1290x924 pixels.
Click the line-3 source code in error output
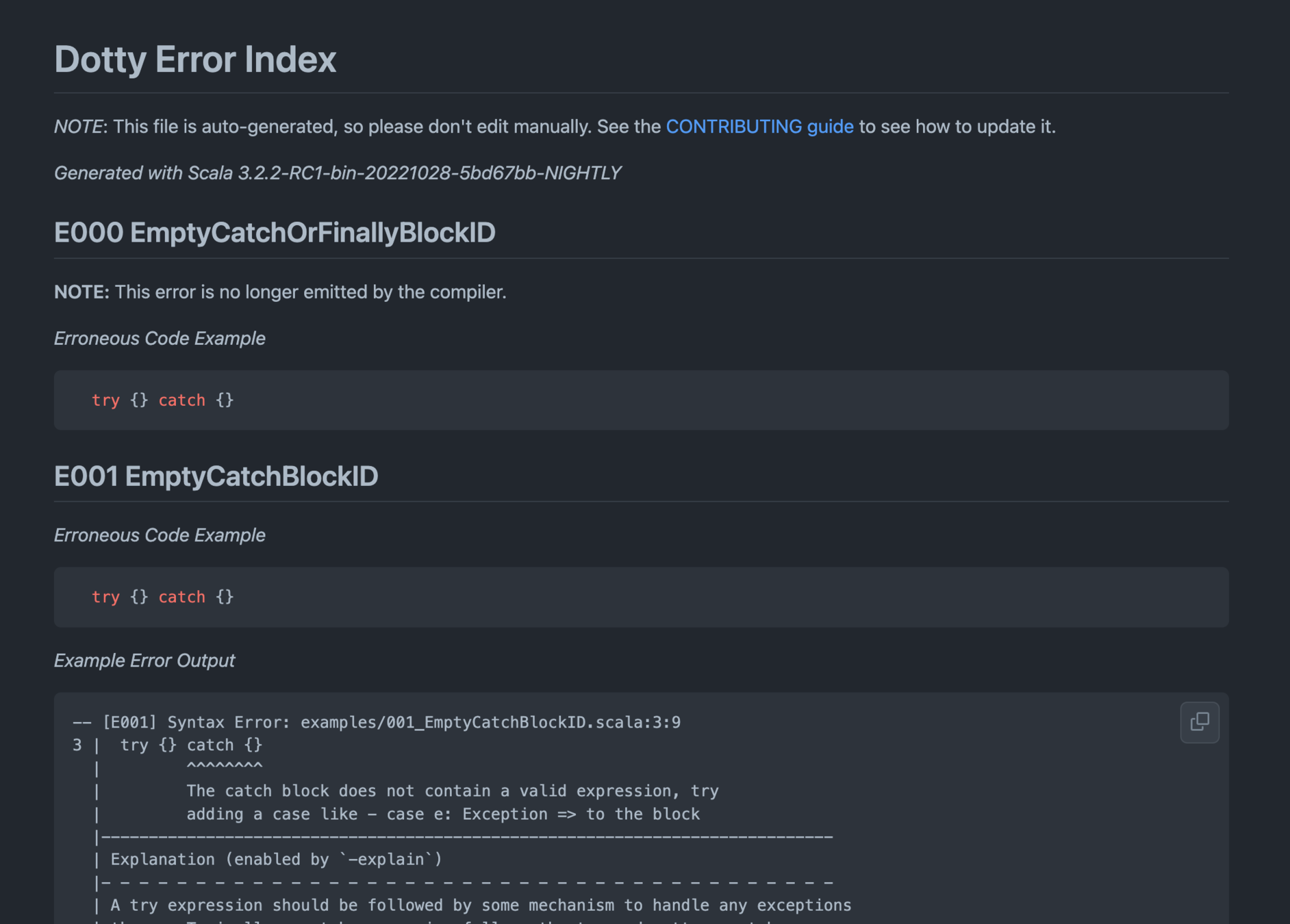click(x=191, y=745)
